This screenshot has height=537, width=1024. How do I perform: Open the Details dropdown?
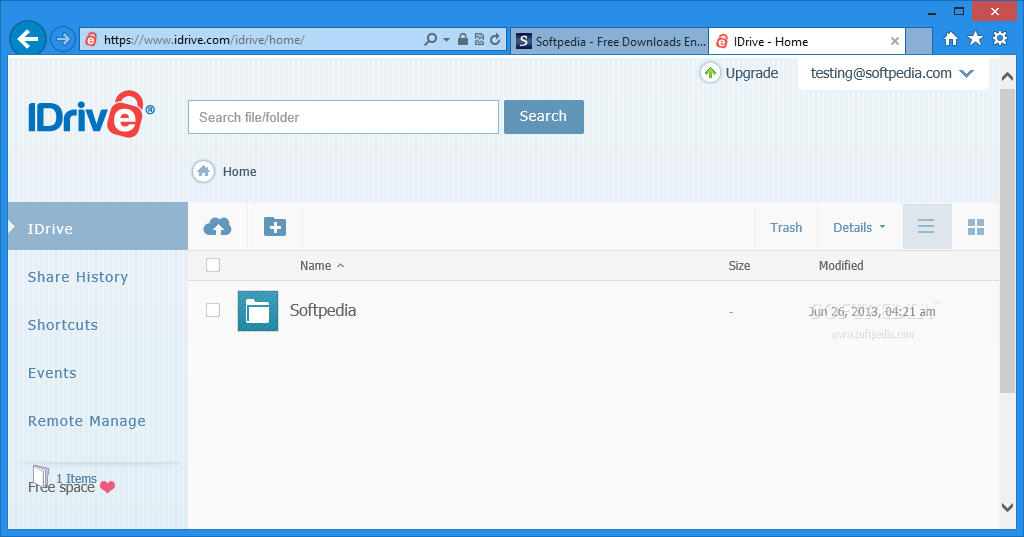(859, 227)
